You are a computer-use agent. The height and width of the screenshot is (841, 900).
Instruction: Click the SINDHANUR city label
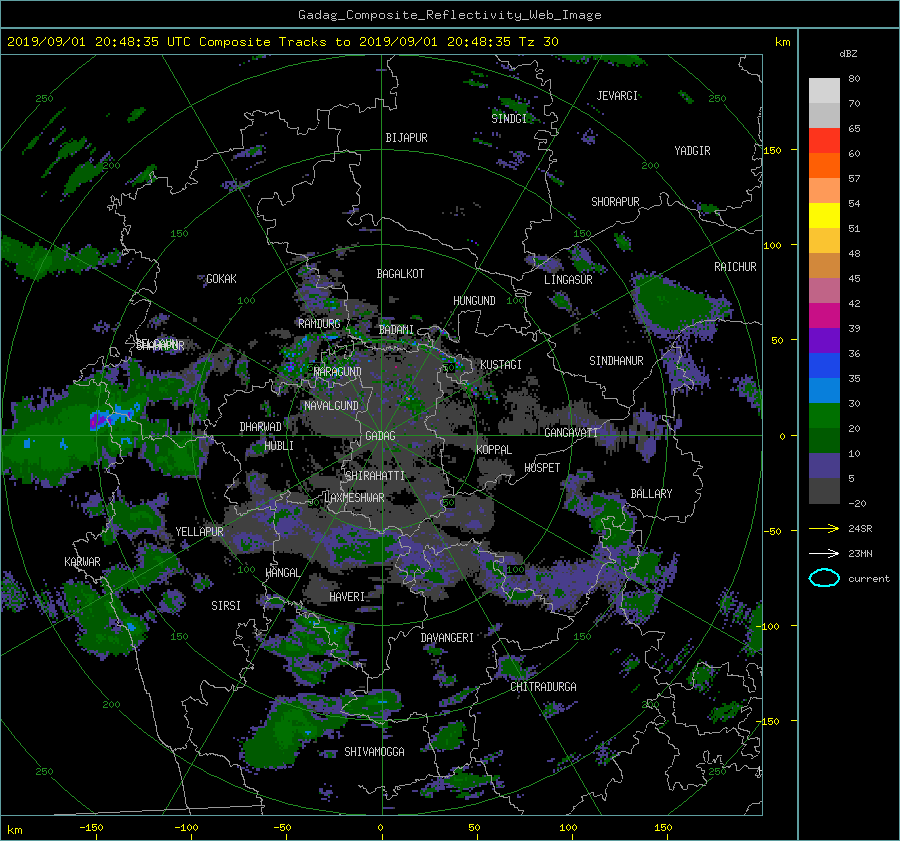[x=616, y=361]
